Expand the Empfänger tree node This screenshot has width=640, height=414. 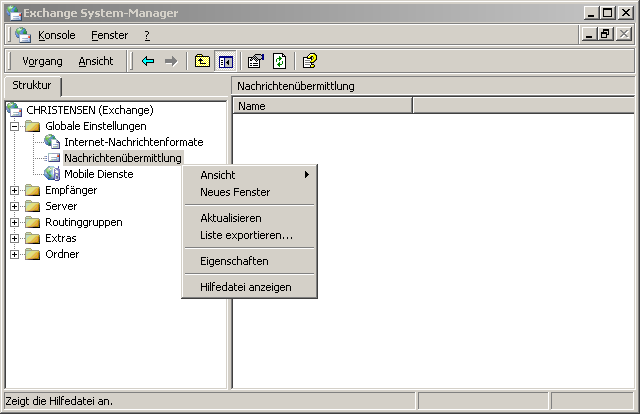14,190
